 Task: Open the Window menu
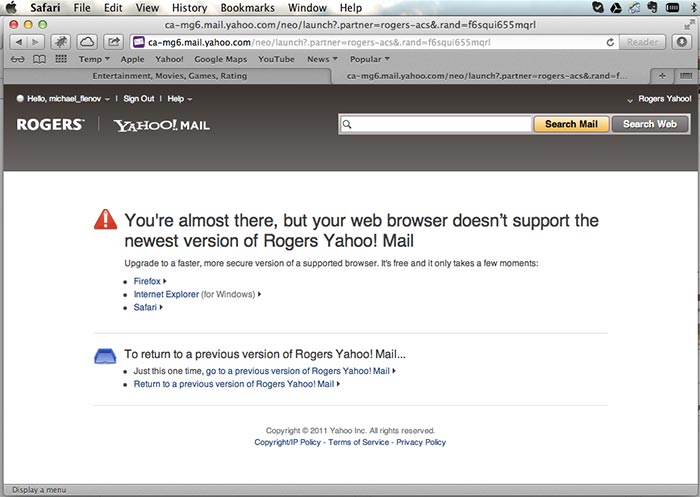click(x=307, y=8)
